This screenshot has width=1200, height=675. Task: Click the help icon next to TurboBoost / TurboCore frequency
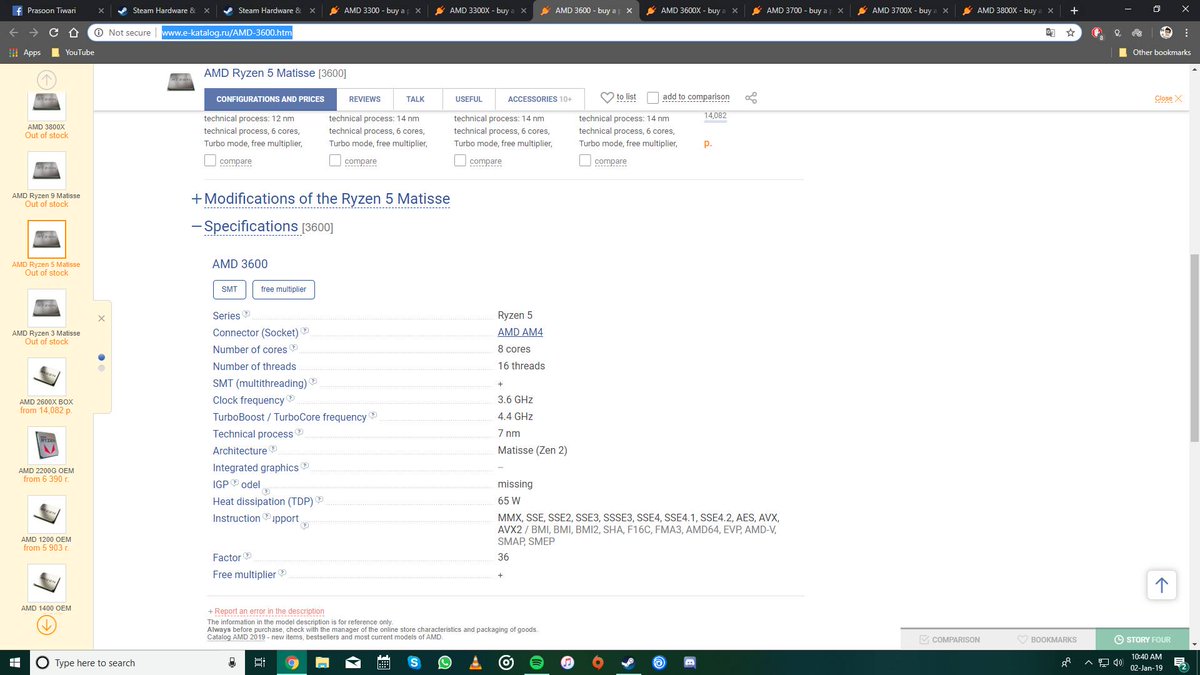373,416
